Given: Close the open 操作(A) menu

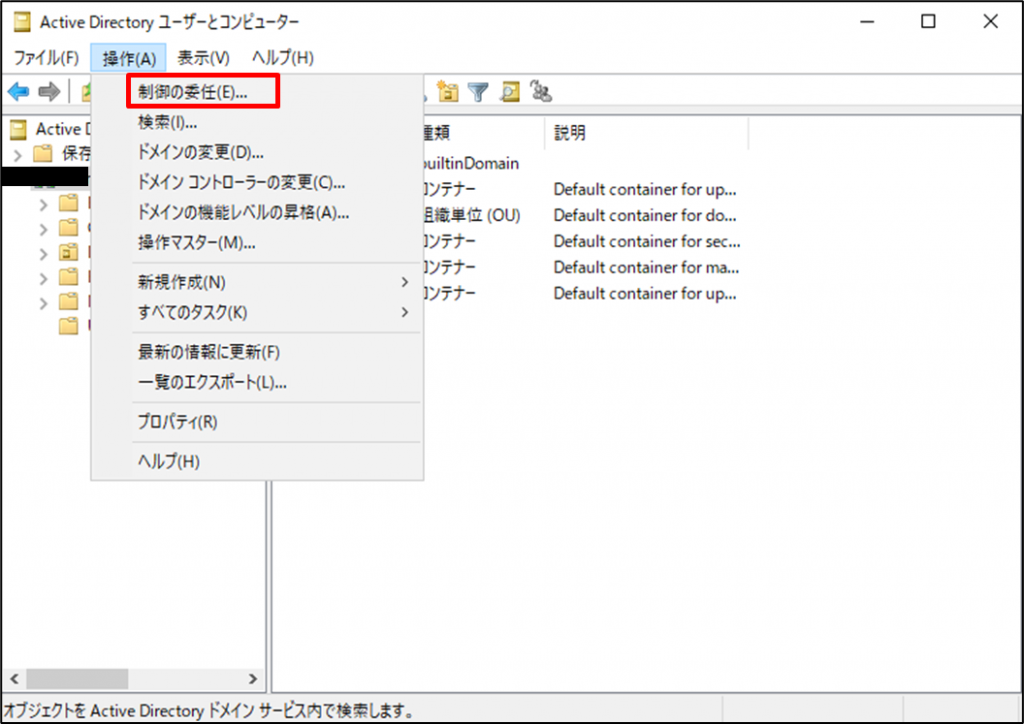Looking at the screenshot, I should click(129, 58).
